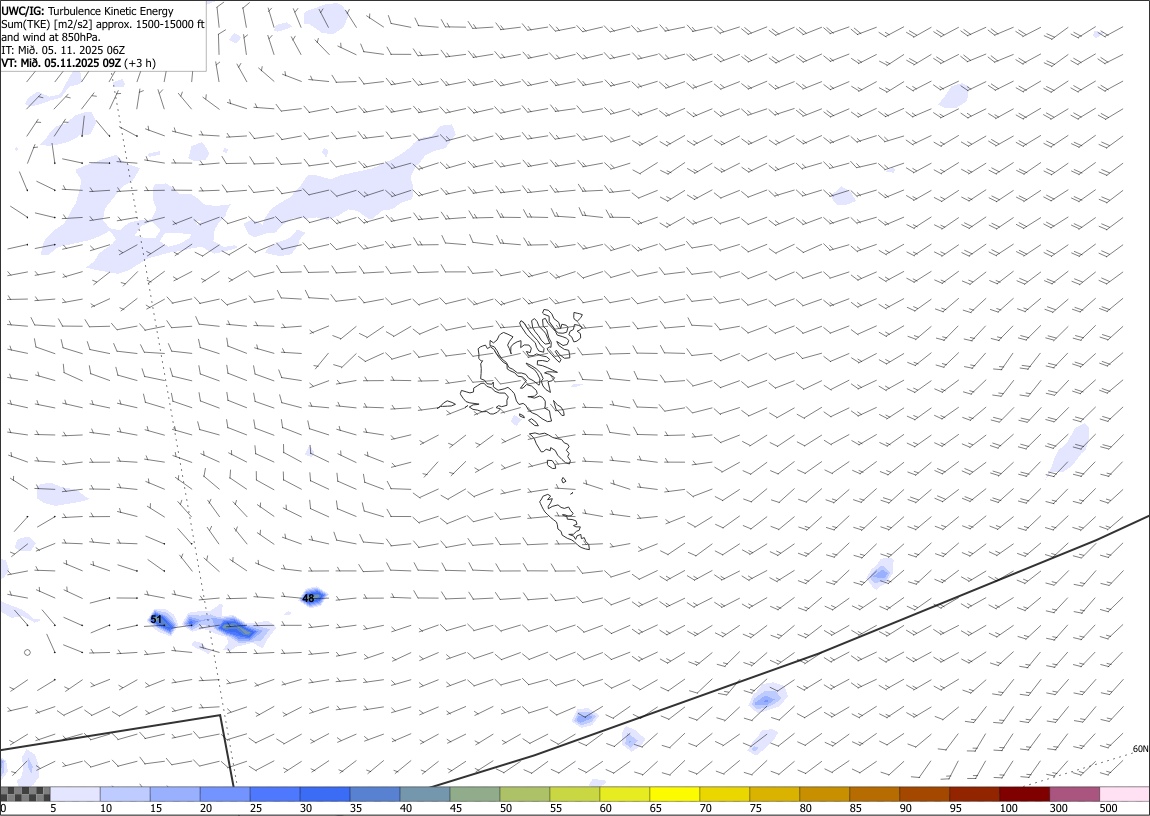Click the 'IT: Mið. 05. 11. 2025 06Z' line
This screenshot has height=816, width=1150.
[x=63, y=50]
